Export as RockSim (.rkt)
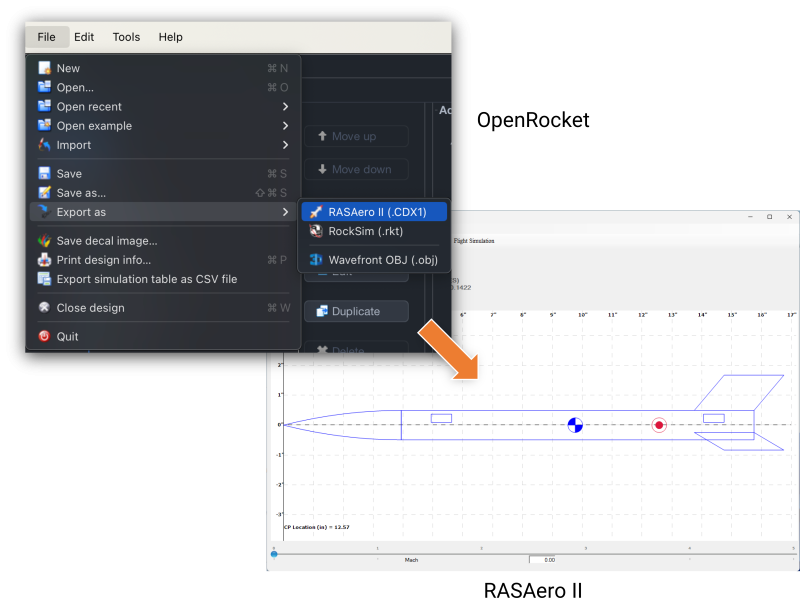 pyautogui.click(x=374, y=231)
